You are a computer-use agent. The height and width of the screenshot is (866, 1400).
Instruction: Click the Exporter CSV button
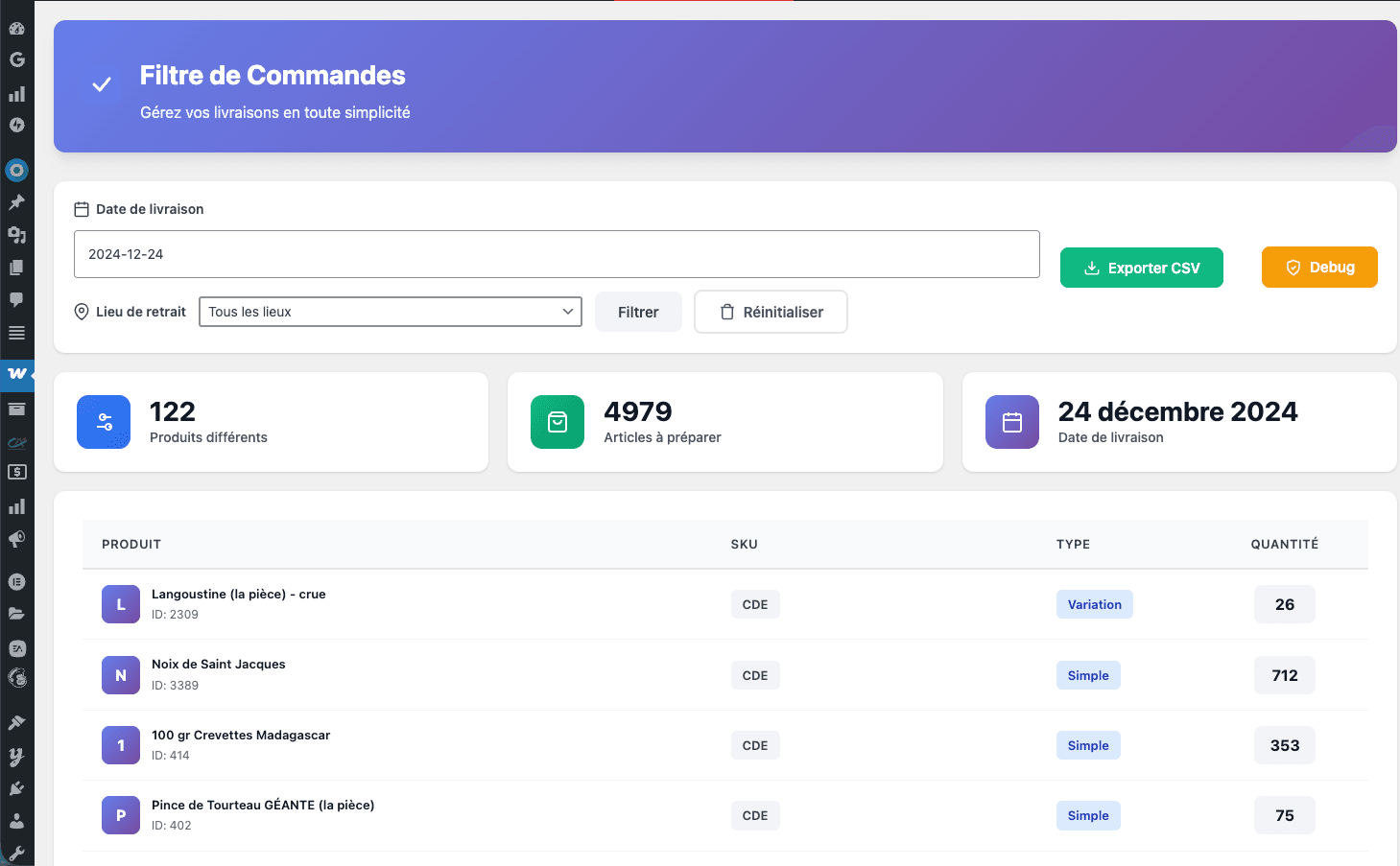pyautogui.click(x=1141, y=268)
